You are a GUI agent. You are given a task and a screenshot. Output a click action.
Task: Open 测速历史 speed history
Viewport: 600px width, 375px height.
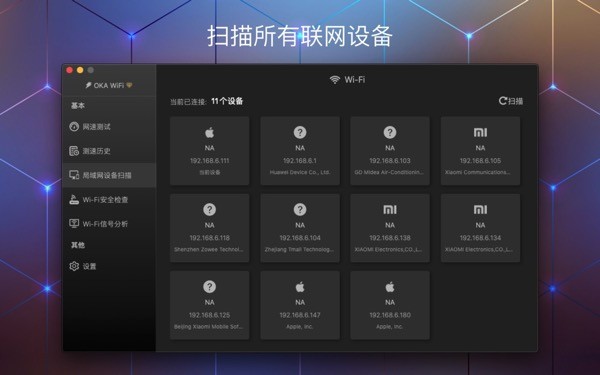[x=109, y=151]
